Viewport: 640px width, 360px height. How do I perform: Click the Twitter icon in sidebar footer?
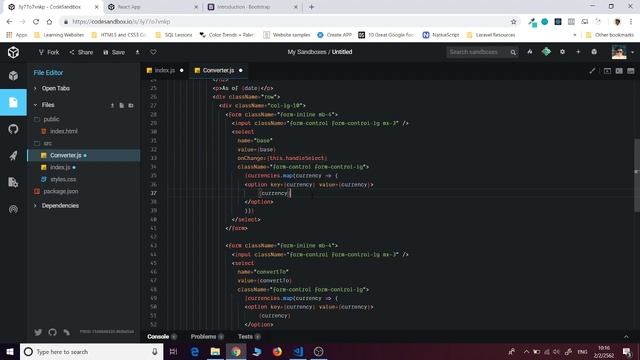click(x=38, y=332)
